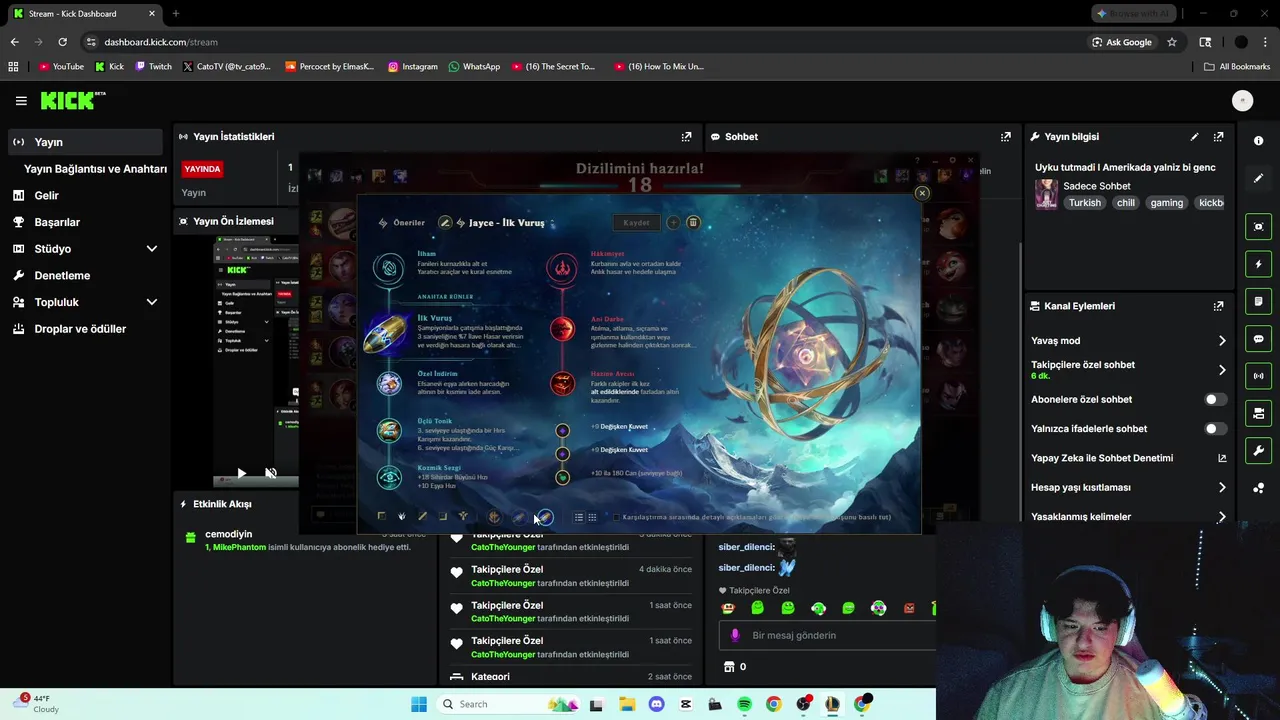1280x720 pixels.
Task: Open Yapay Zeka ile Sohbet Denetimi link
Action: 1129,458
